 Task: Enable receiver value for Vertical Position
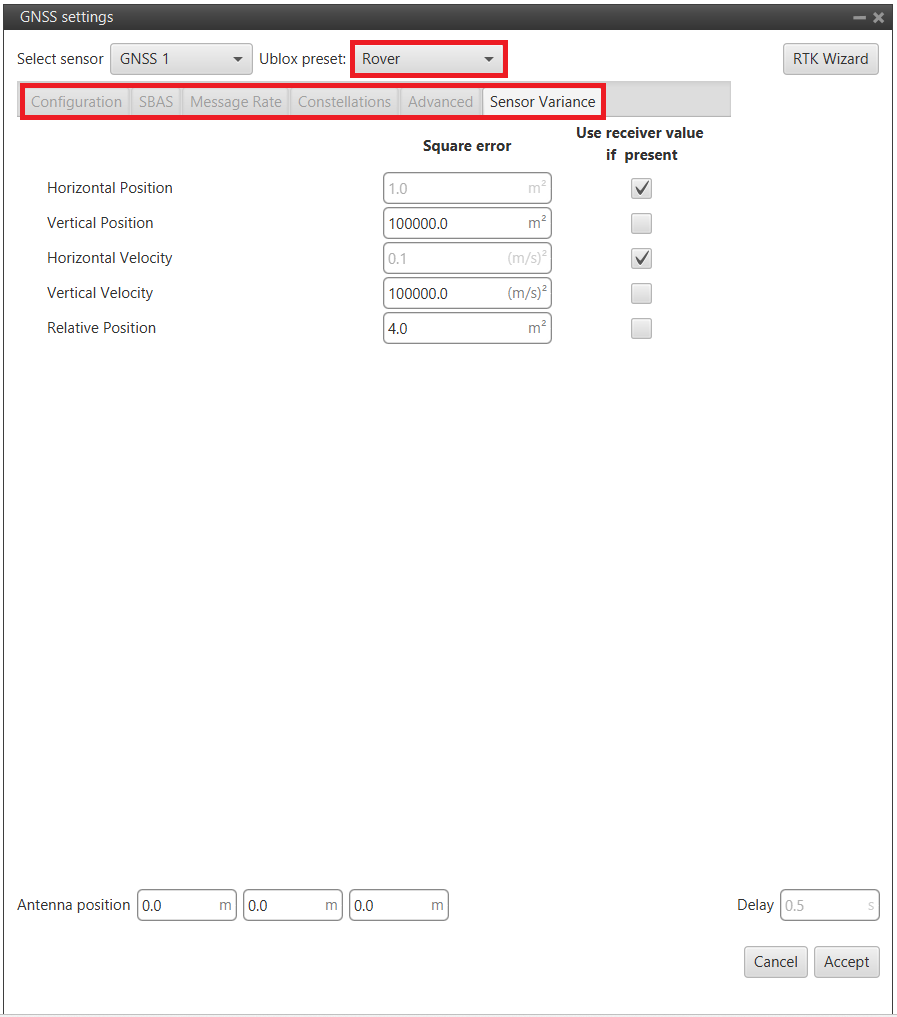click(x=641, y=223)
